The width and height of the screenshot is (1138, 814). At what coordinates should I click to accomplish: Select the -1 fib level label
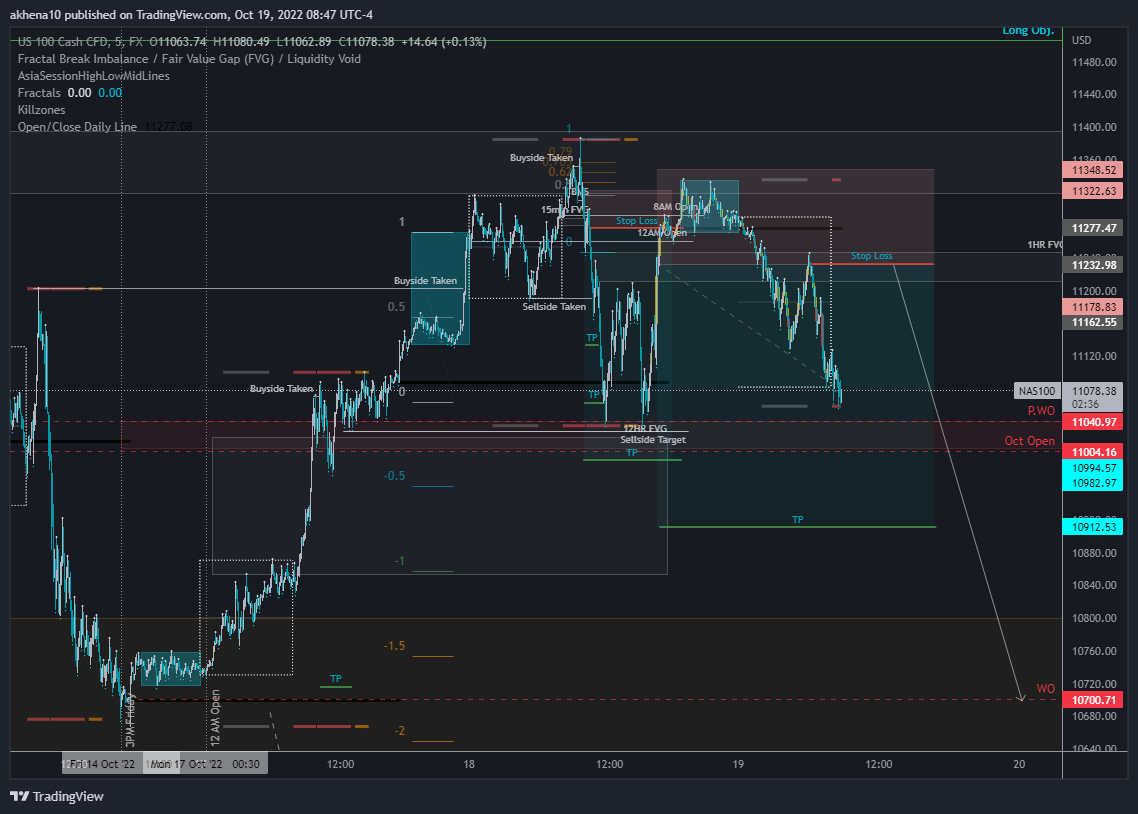[399, 561]
